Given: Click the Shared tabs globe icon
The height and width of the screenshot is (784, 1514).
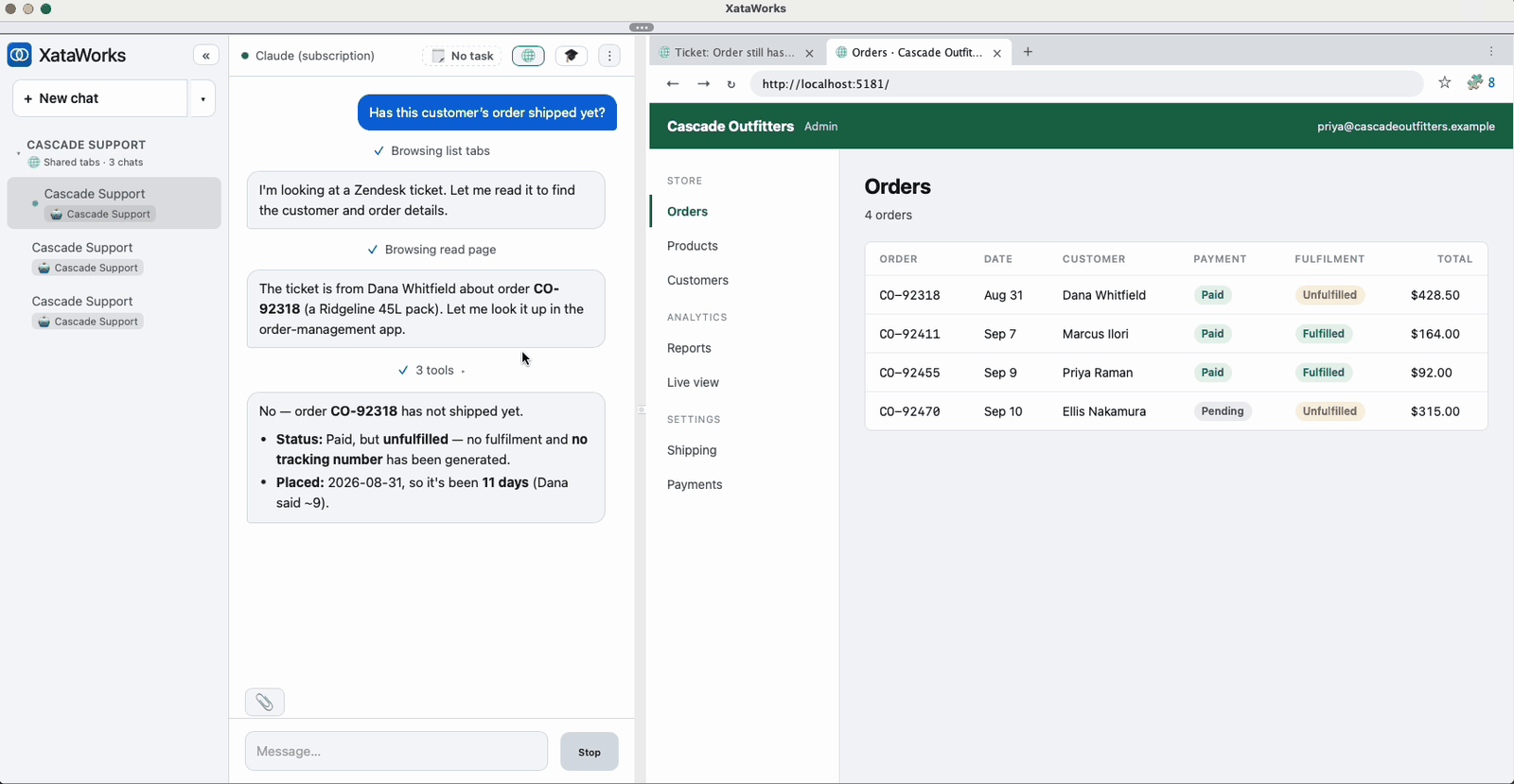Looking at the screenshot, I should tap(34, 163).
